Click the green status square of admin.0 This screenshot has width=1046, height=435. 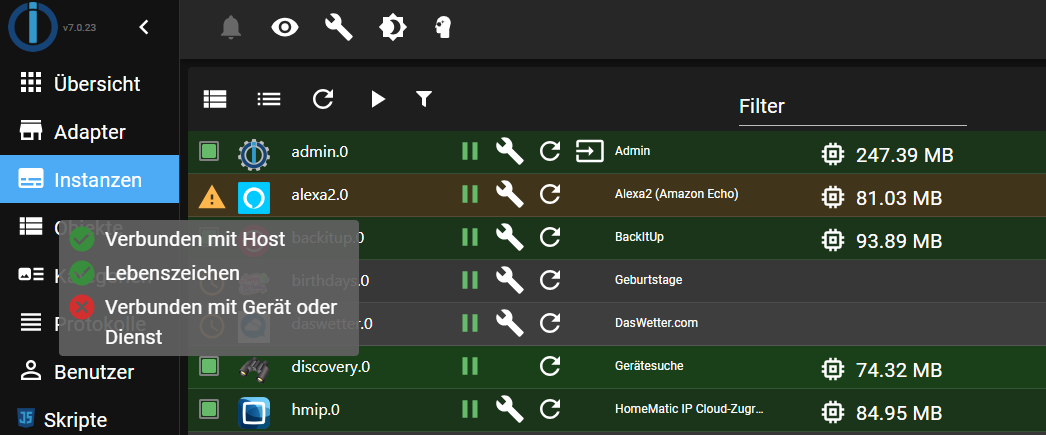point(209,152)
